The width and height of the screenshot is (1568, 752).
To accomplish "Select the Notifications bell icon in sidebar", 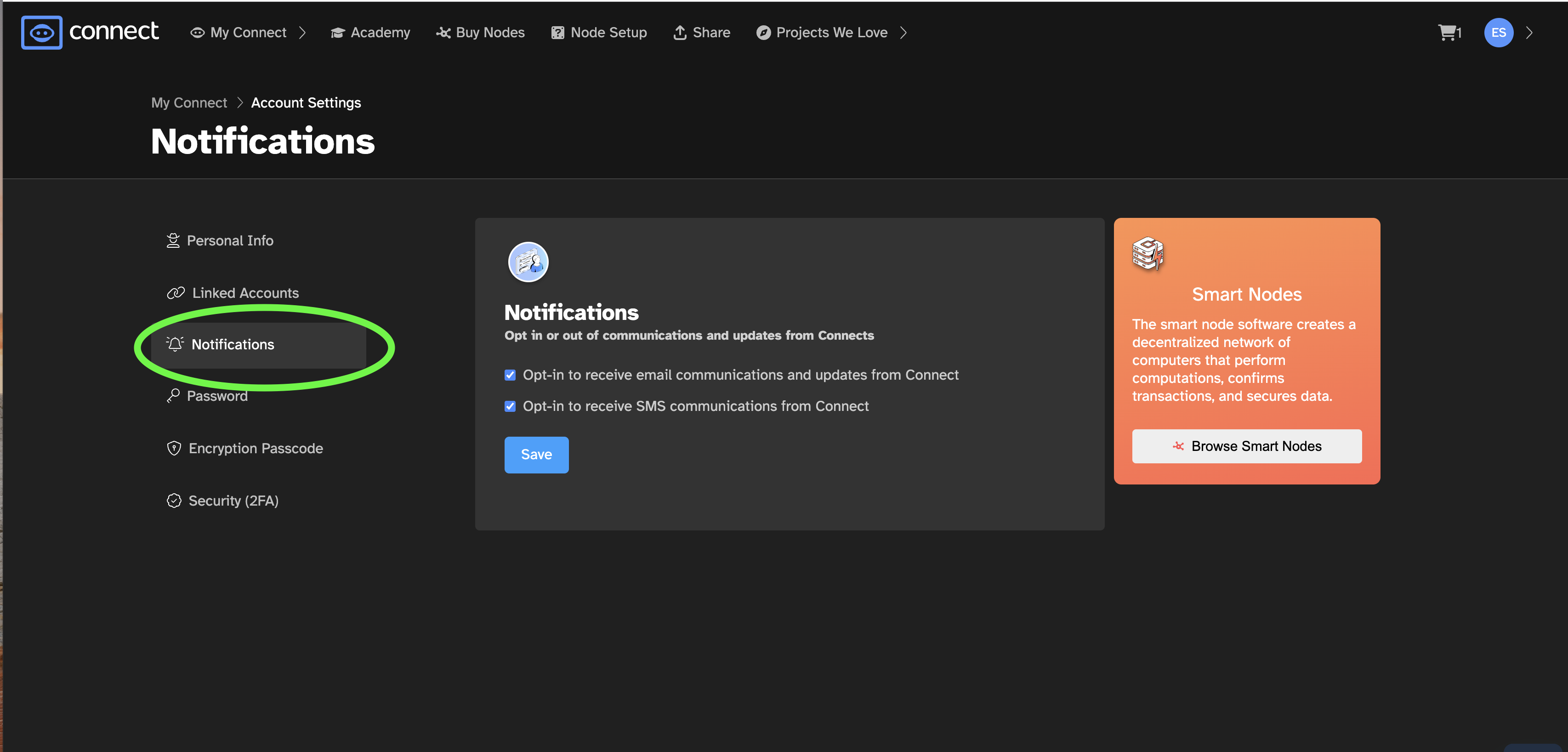I will [x=175, y=345].
